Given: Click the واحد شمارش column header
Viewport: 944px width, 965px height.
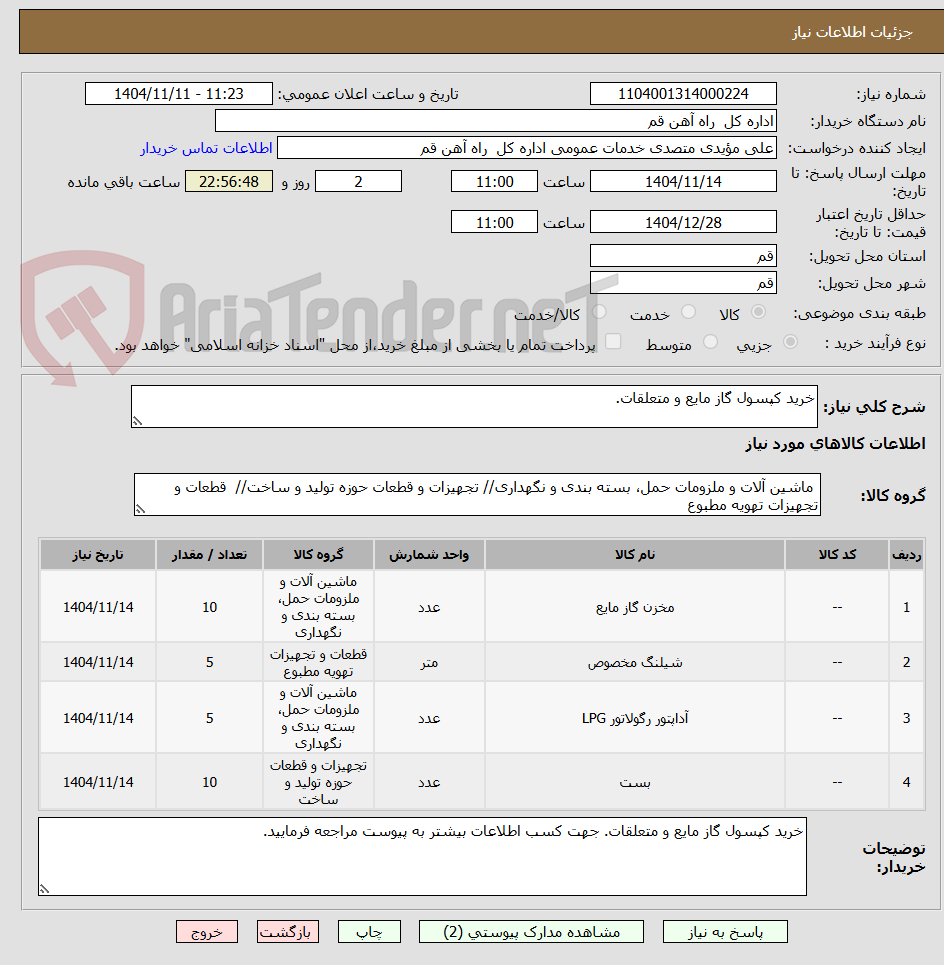Looking at the screenshot, I should click(429, 555).
